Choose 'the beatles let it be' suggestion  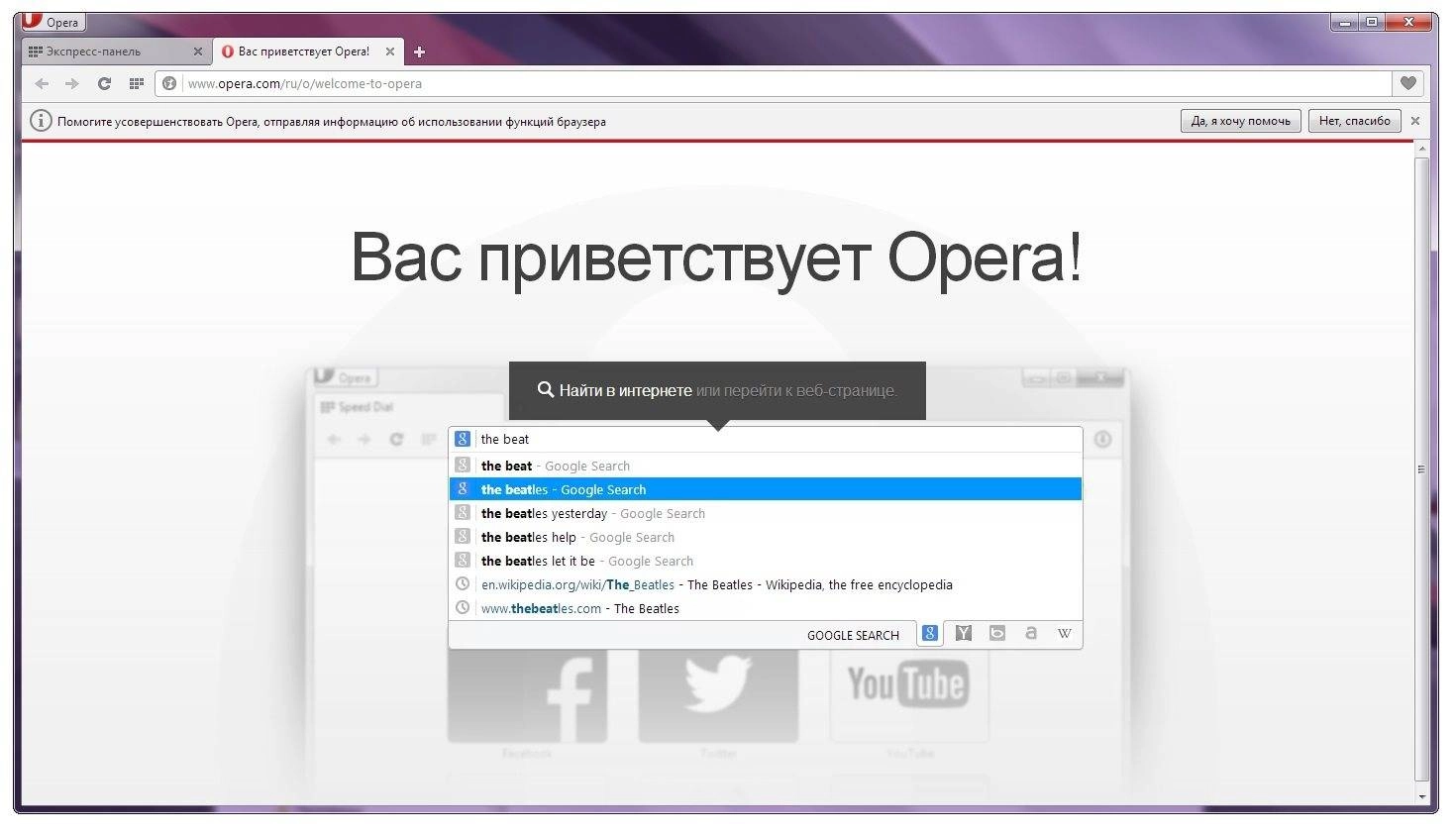[x=765, y=561]
